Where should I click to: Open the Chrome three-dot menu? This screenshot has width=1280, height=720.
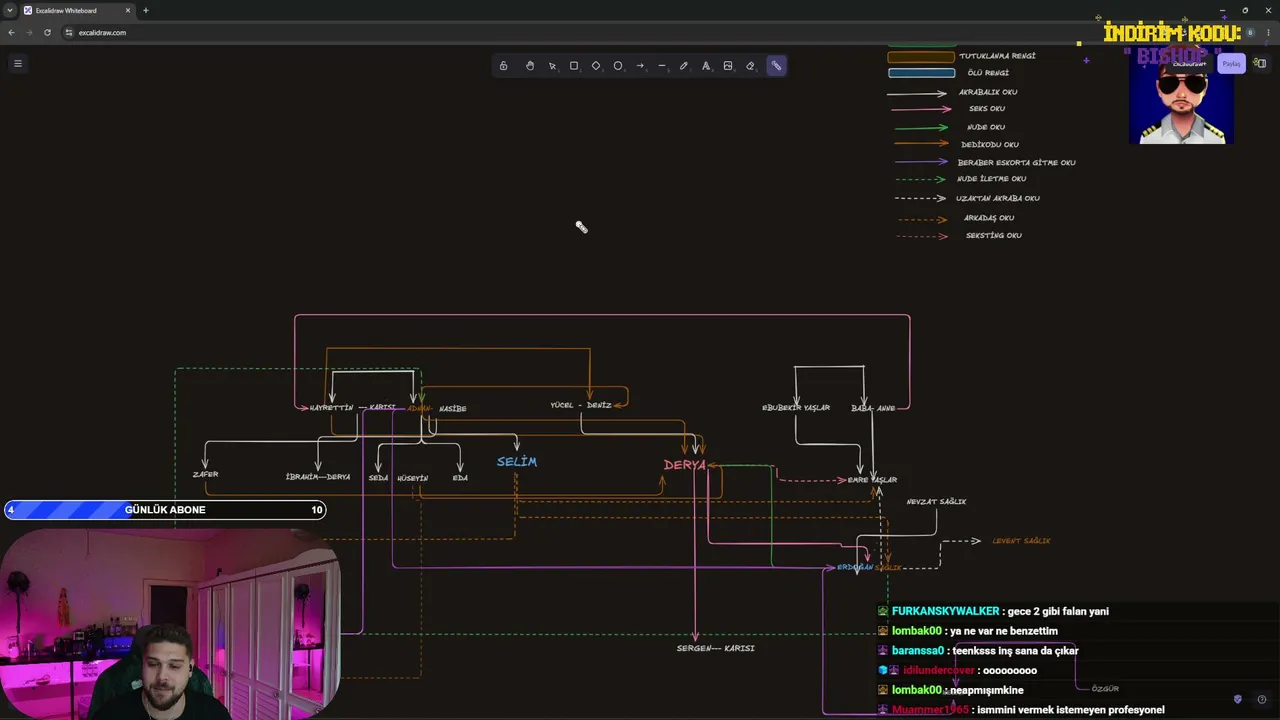click(1269, 32)
